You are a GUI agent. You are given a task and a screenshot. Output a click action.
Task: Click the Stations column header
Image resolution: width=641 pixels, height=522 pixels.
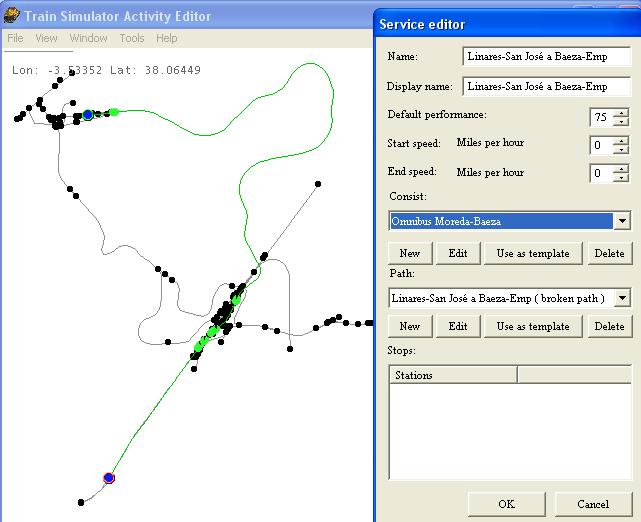(x=452, y=375)
